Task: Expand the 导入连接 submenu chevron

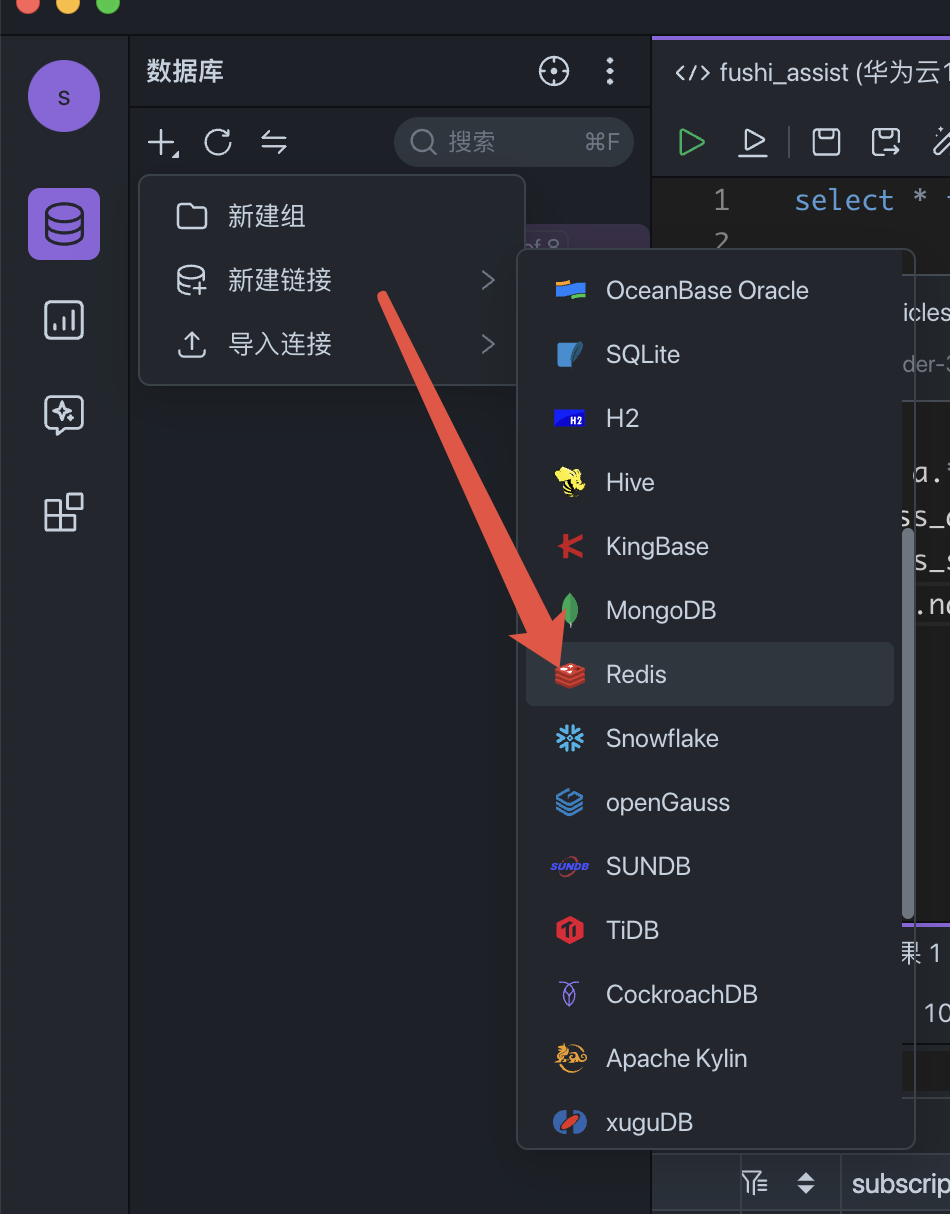Action: pyautogui.click(x=488, y=344)
